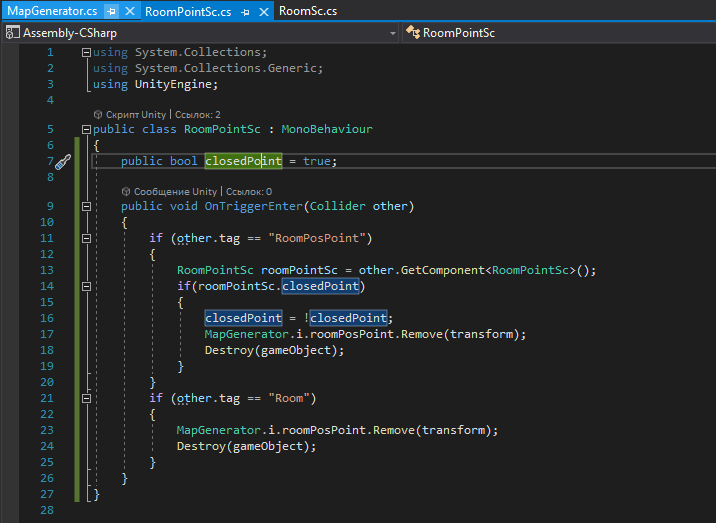The height and width of the screenshot is (523, 716).
Task: Open the screwdriver quick actions icon
Action: point(63,162)
